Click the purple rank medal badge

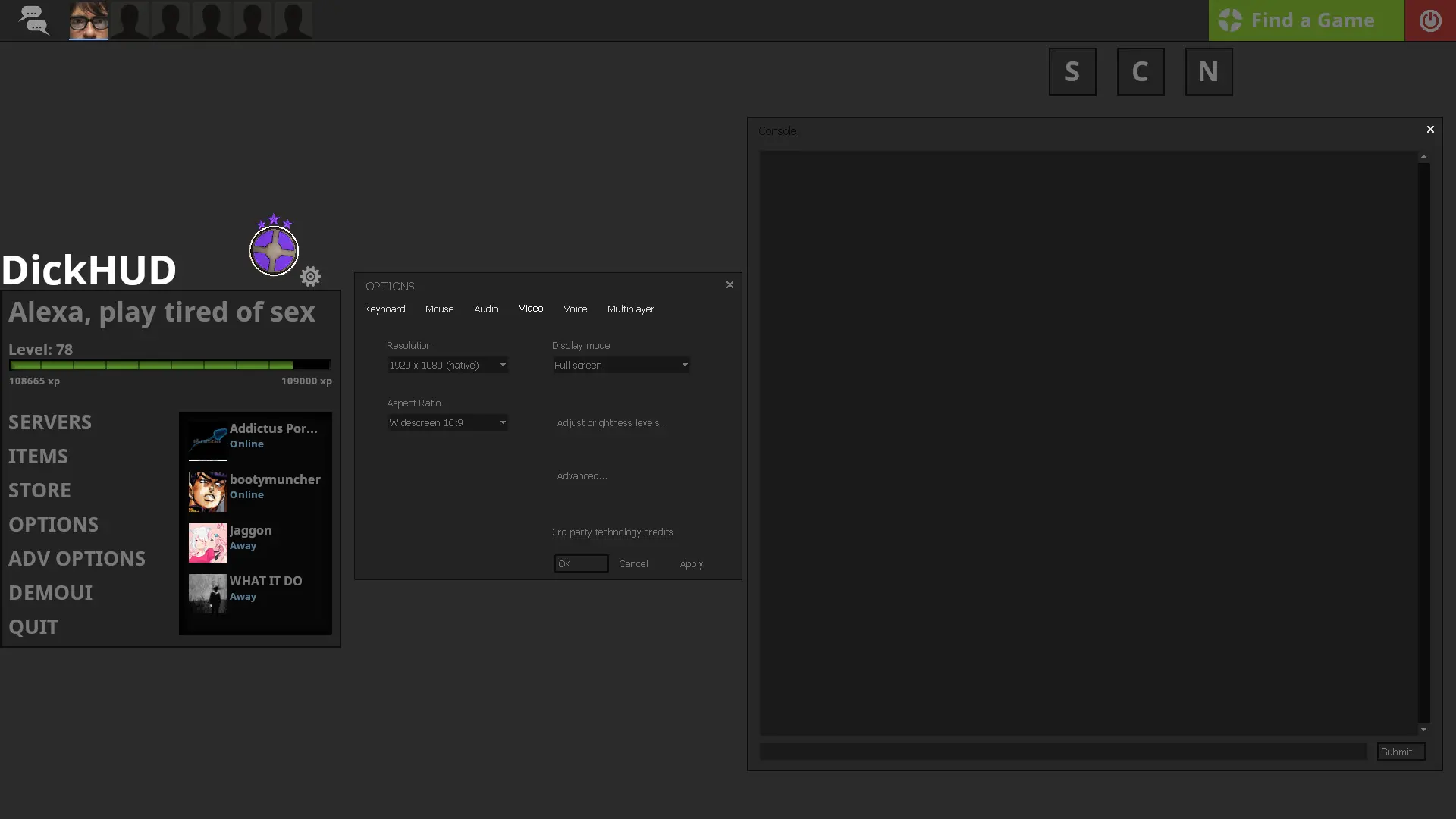[x=274, y=249]
